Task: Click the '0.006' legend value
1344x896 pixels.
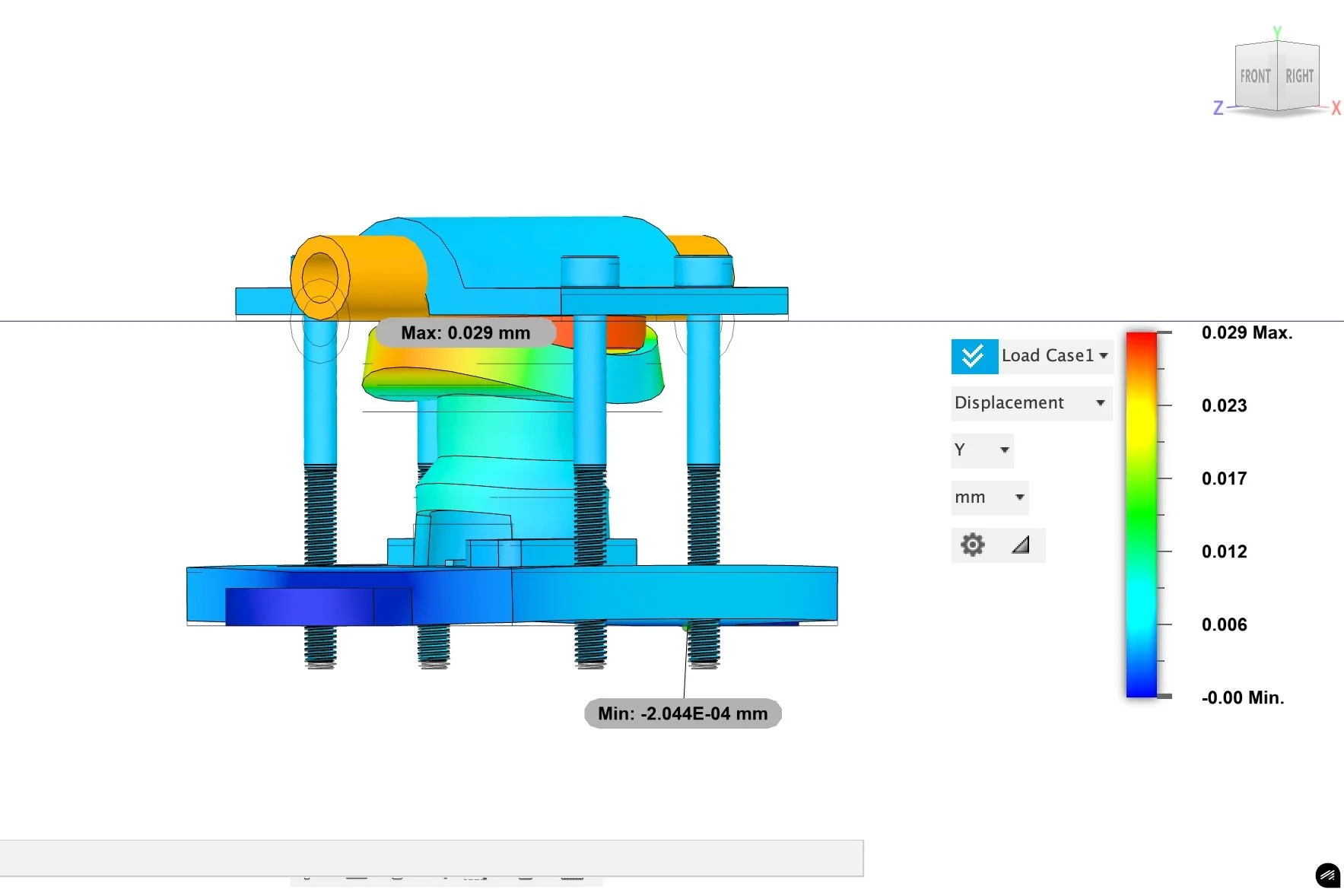Action: coord(1224,624)
